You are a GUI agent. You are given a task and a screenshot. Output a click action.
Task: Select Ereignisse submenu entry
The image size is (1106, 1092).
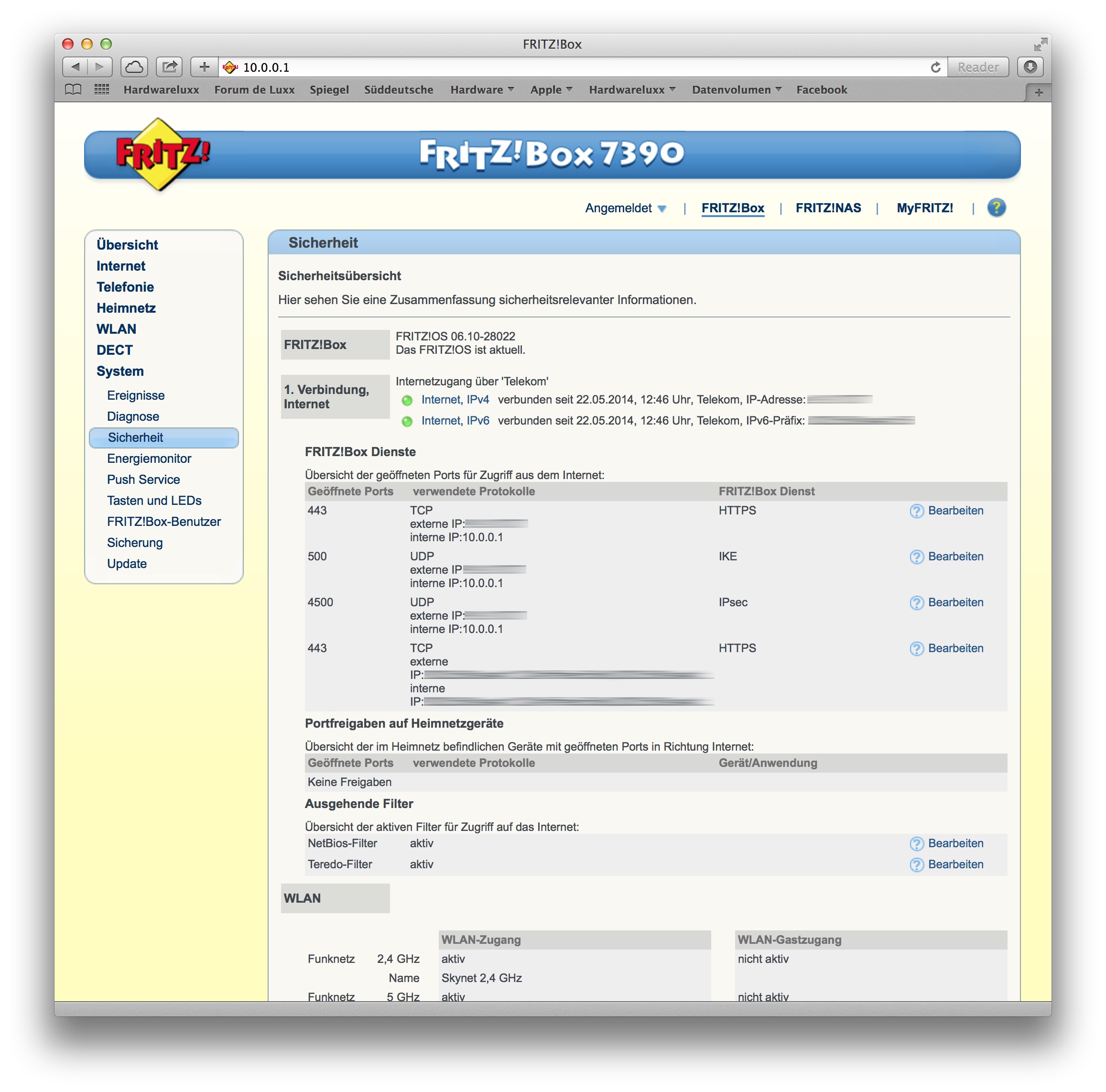click(136, 396)
